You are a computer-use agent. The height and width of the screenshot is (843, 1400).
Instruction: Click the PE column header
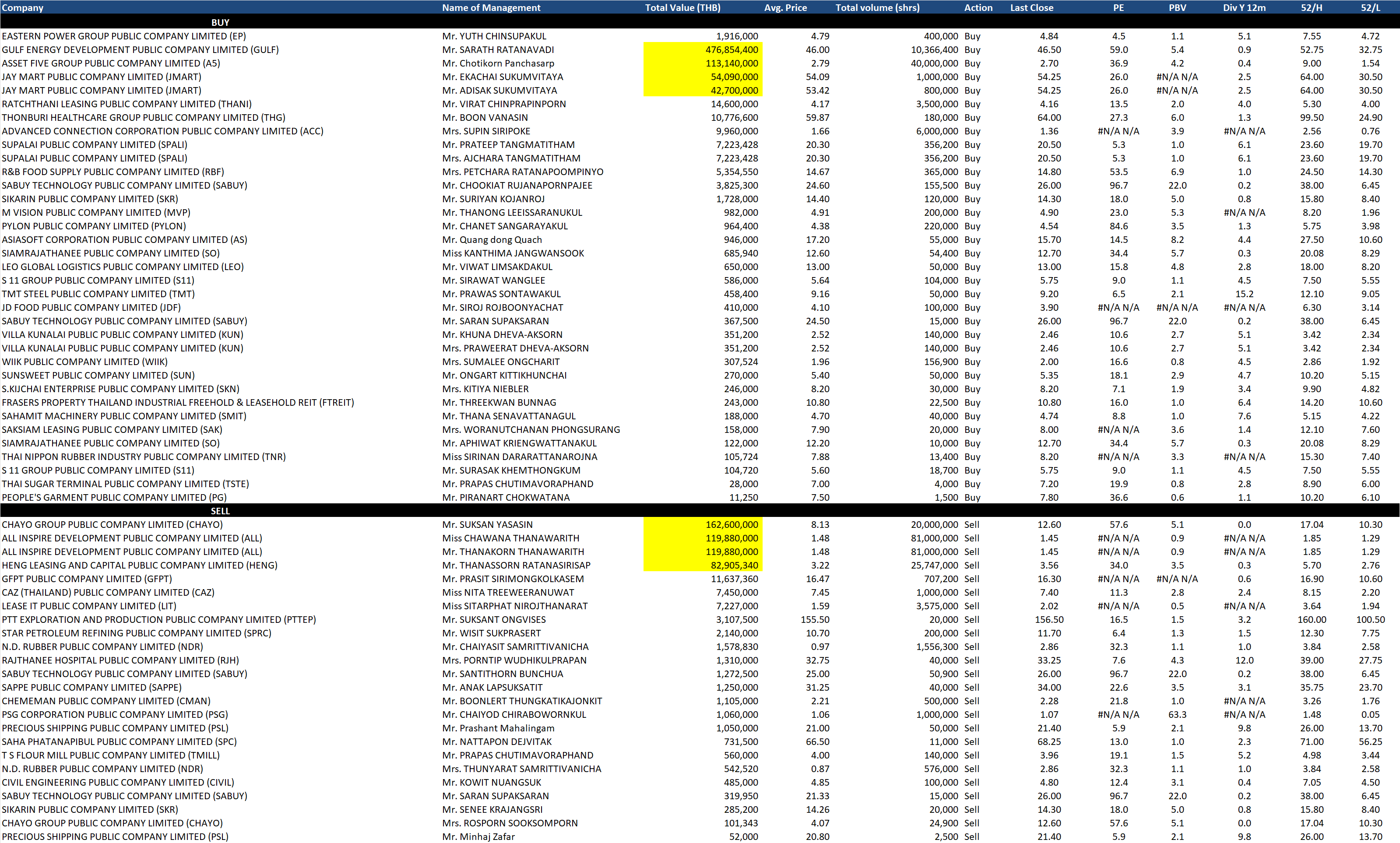[1118, 7]
